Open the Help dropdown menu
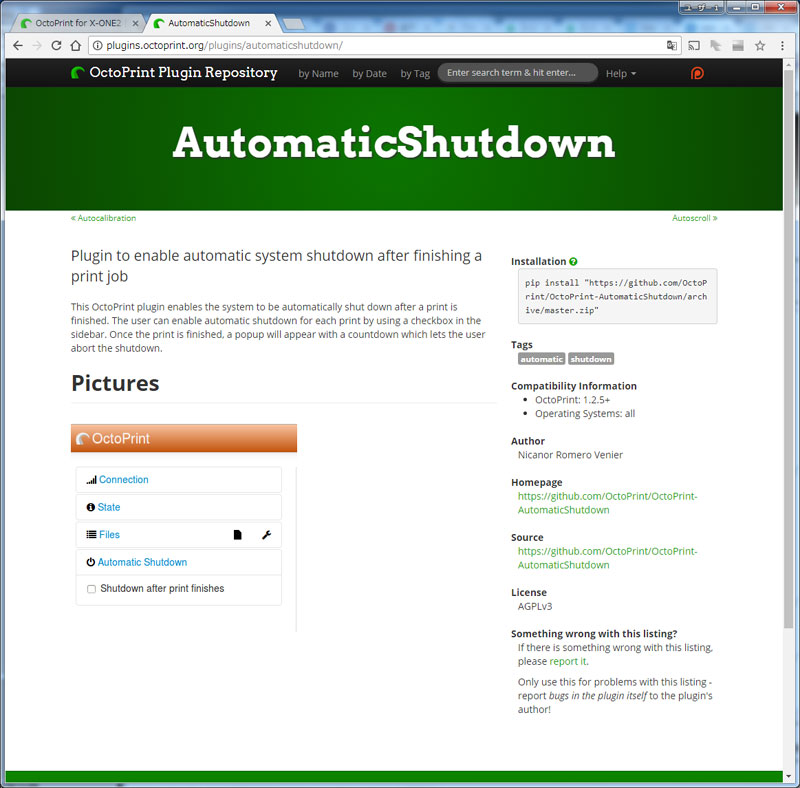Screen dimensions: 800x788 (x=620, y=73)
